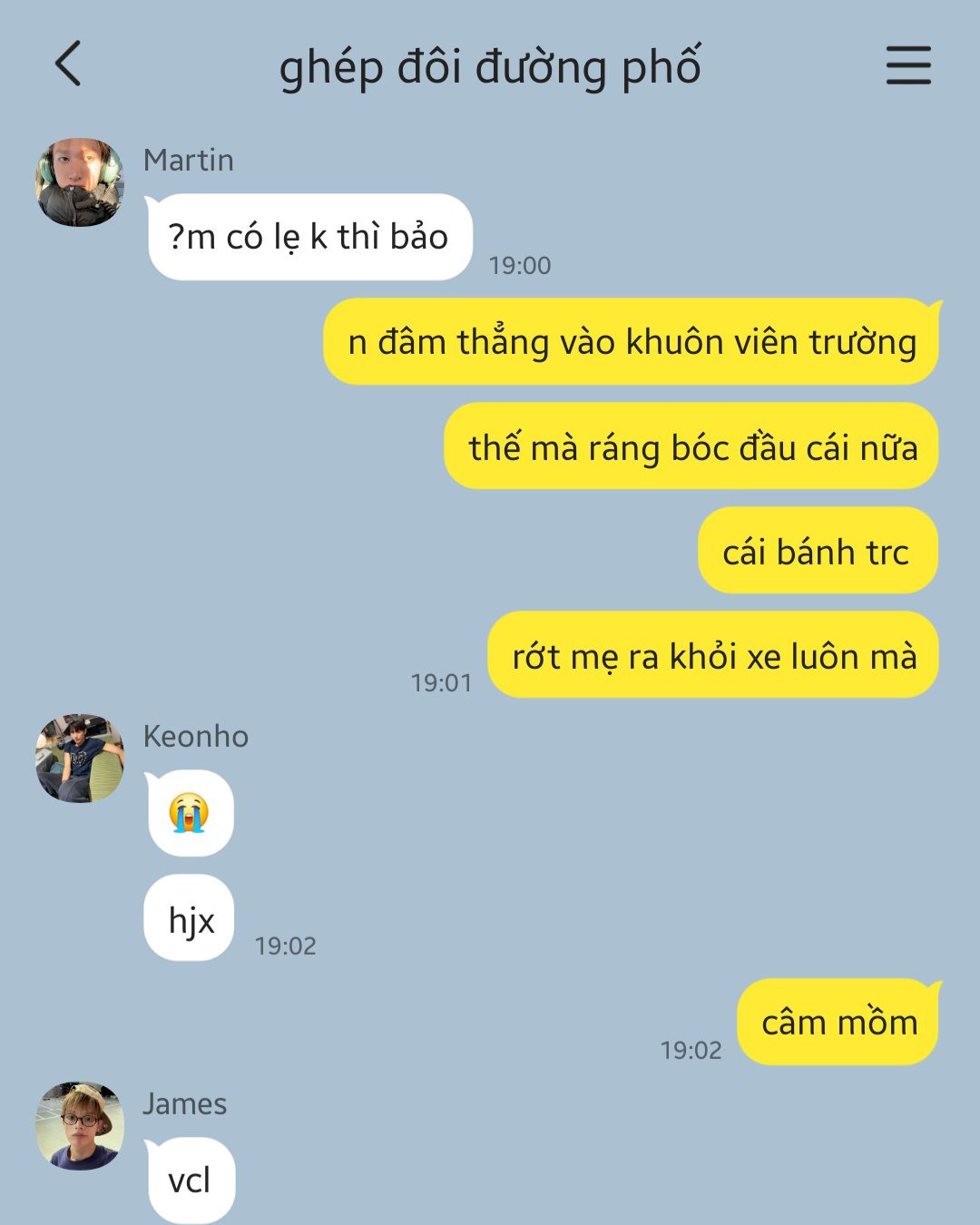Go back using the left chevron arrow
This screenshot has height=1225, width=980.
point(68,64)
